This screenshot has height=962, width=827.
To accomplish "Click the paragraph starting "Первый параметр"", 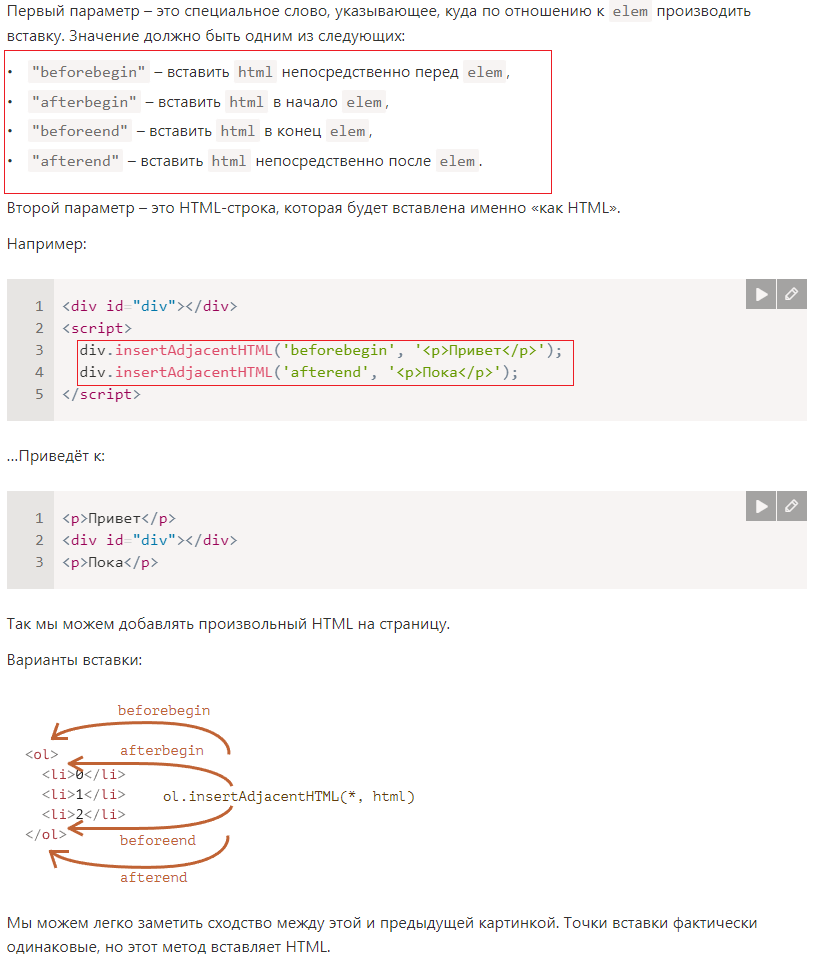I will [379, 23].
